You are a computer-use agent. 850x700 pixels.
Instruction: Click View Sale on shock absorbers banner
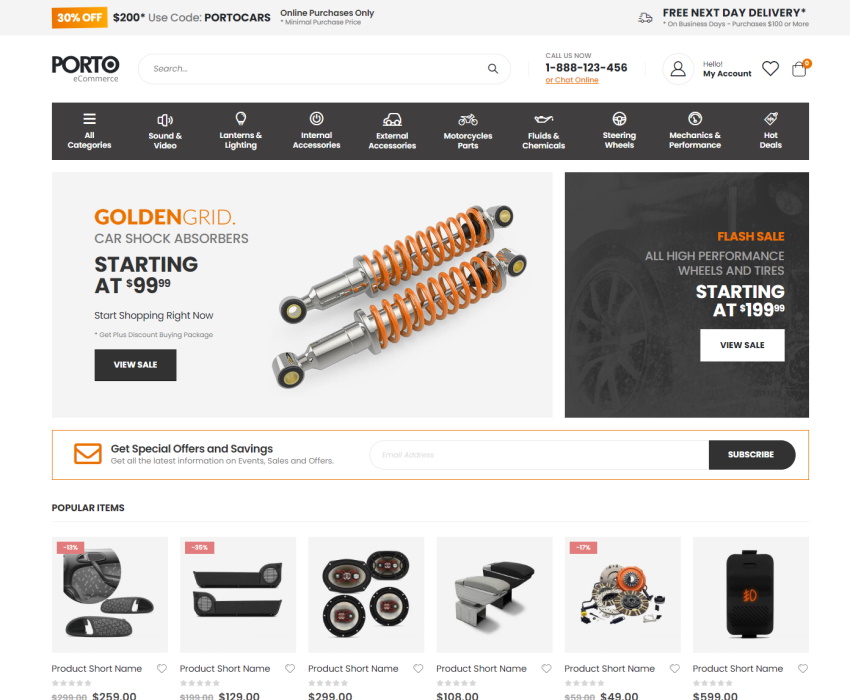(135, 365)
